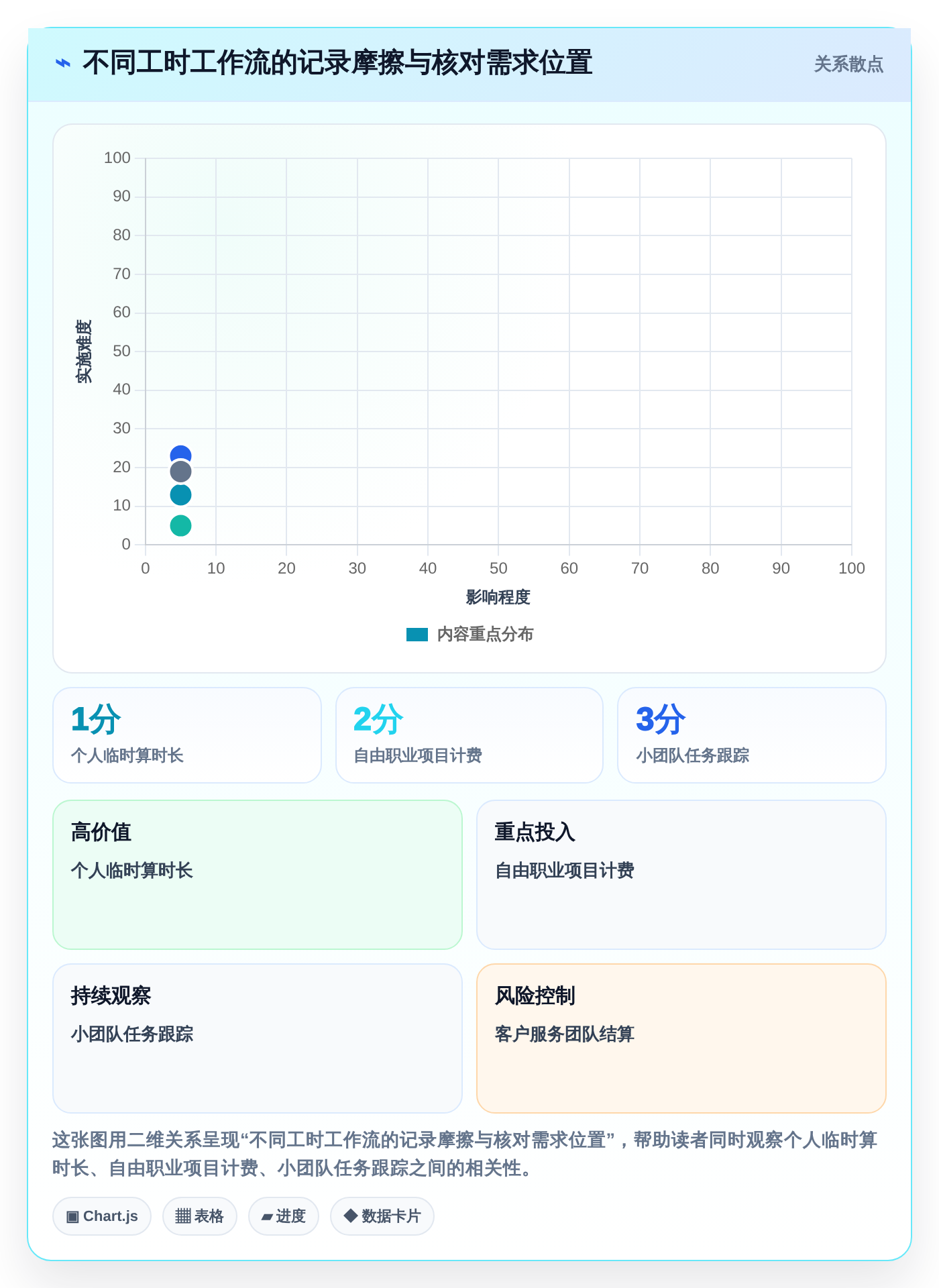The image size is (939, 1288).
Task: Open the 重点投入 quadrant card
Action: 681,875
